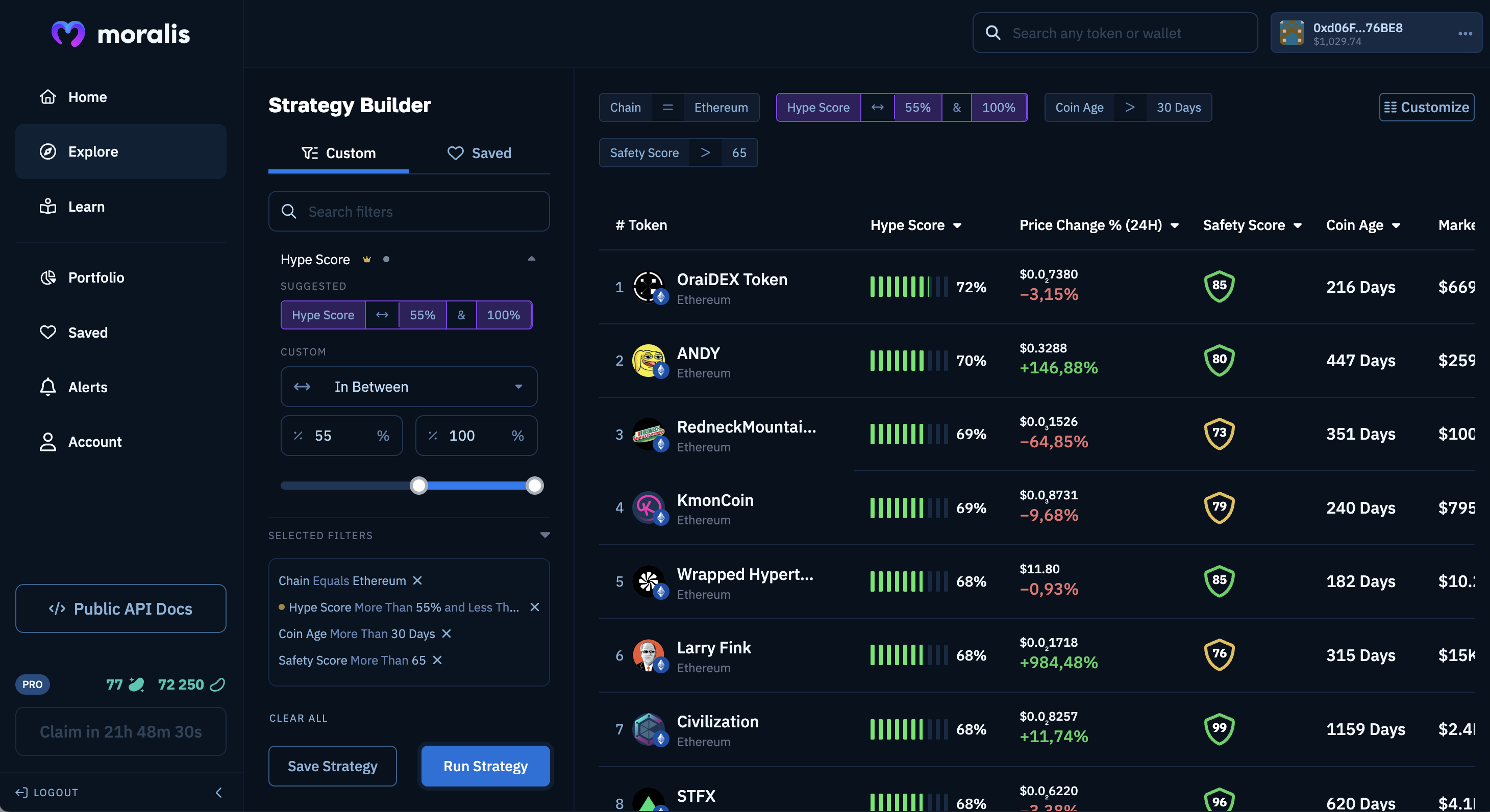Screen dimensions: 1490x812
Task: Click the ANDY token logo icon
Action: coord(649,360)
